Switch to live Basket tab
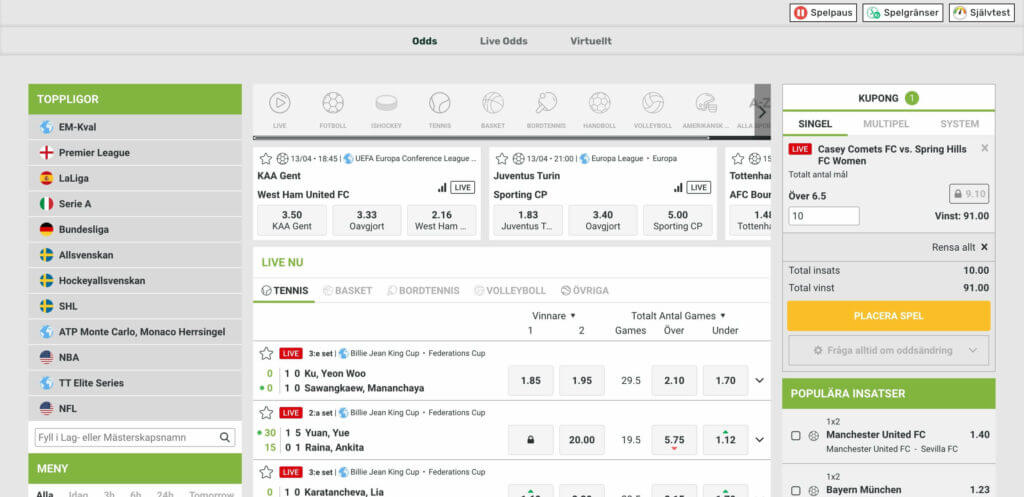Image resolution: width=1024 pixels, height=497 pixels. 347,291
